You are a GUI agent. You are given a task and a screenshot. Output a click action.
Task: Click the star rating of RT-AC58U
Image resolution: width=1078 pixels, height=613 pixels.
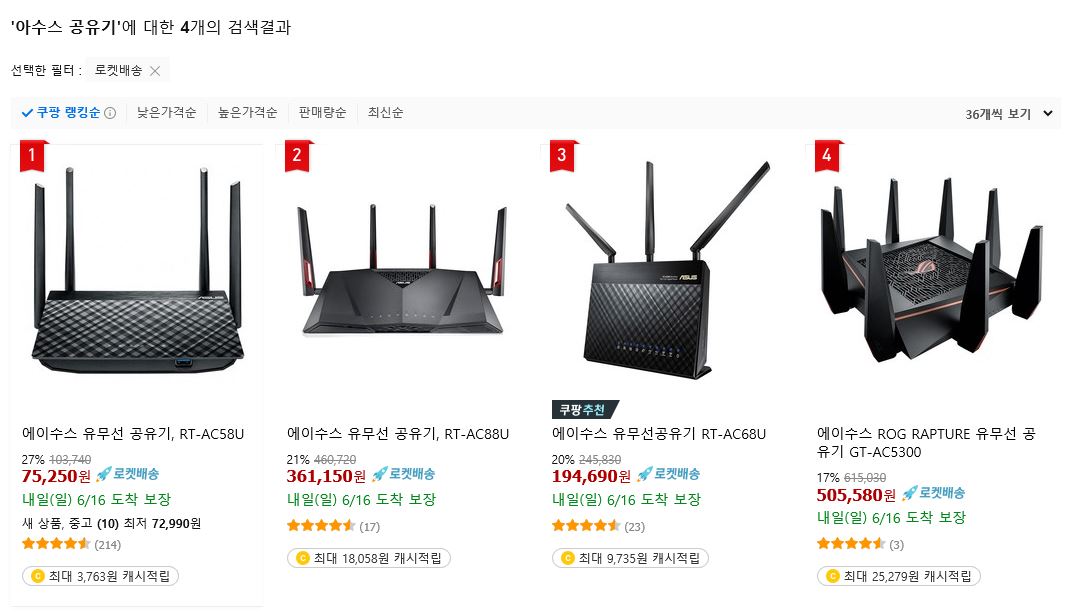tap(56, 544)
